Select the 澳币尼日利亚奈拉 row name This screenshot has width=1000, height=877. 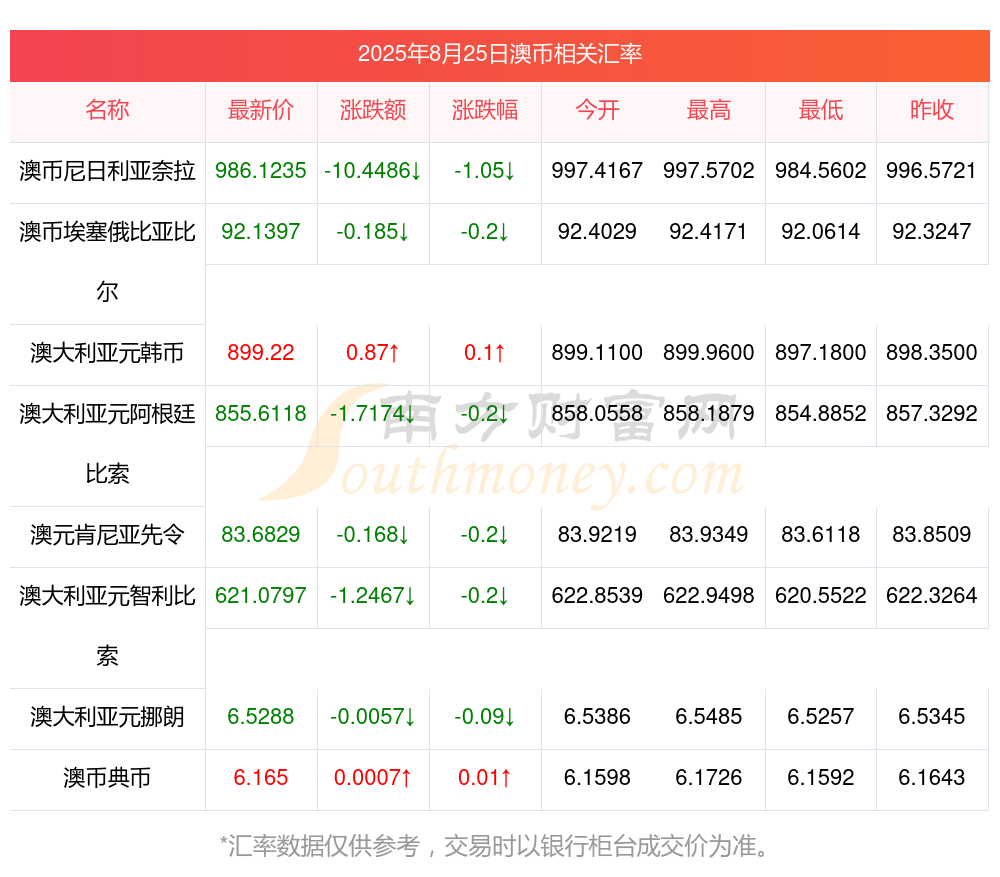(x=107, y=171)
